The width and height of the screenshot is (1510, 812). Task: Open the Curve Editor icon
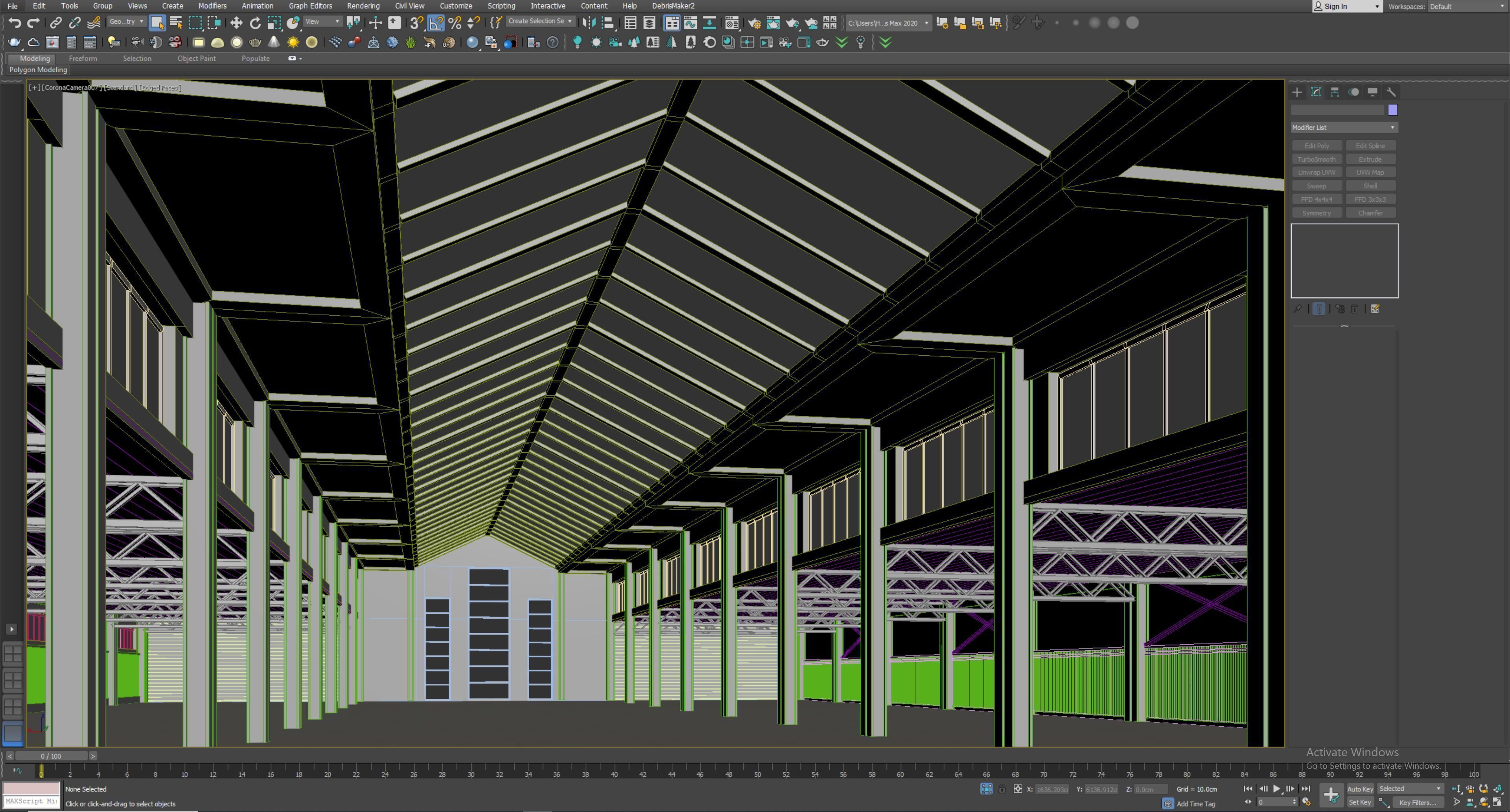tap(691, 23)
